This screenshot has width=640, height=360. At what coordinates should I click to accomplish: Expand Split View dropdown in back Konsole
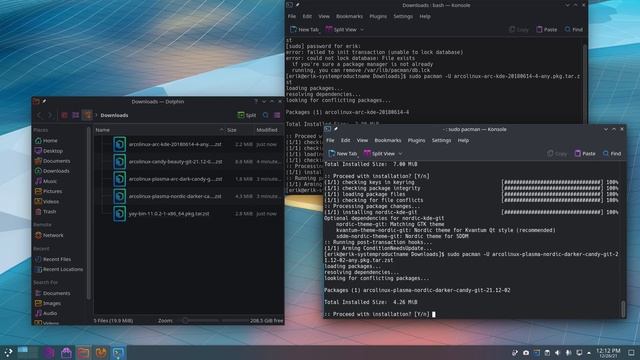[x=362, y=30]
